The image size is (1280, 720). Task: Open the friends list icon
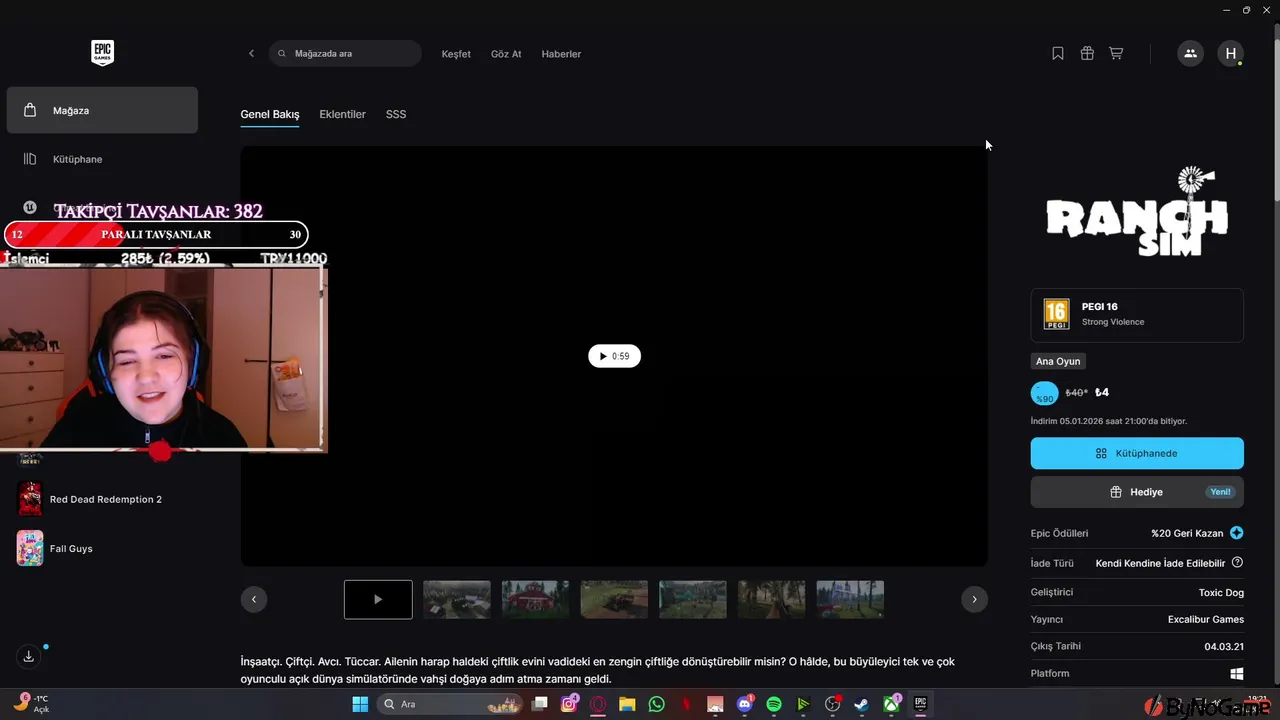[x=1190, y=54]
